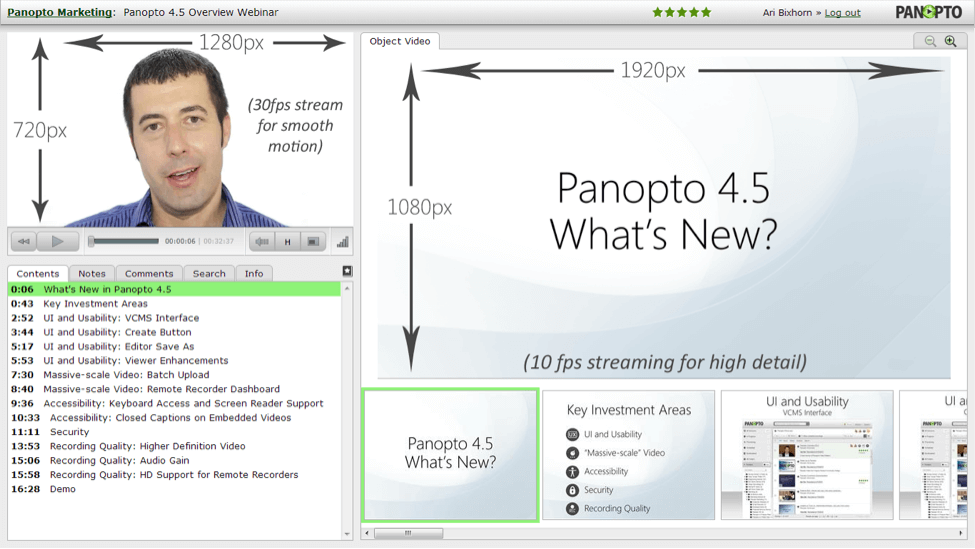Open the Search tab
Screen dimensions: 975x549
209,274
